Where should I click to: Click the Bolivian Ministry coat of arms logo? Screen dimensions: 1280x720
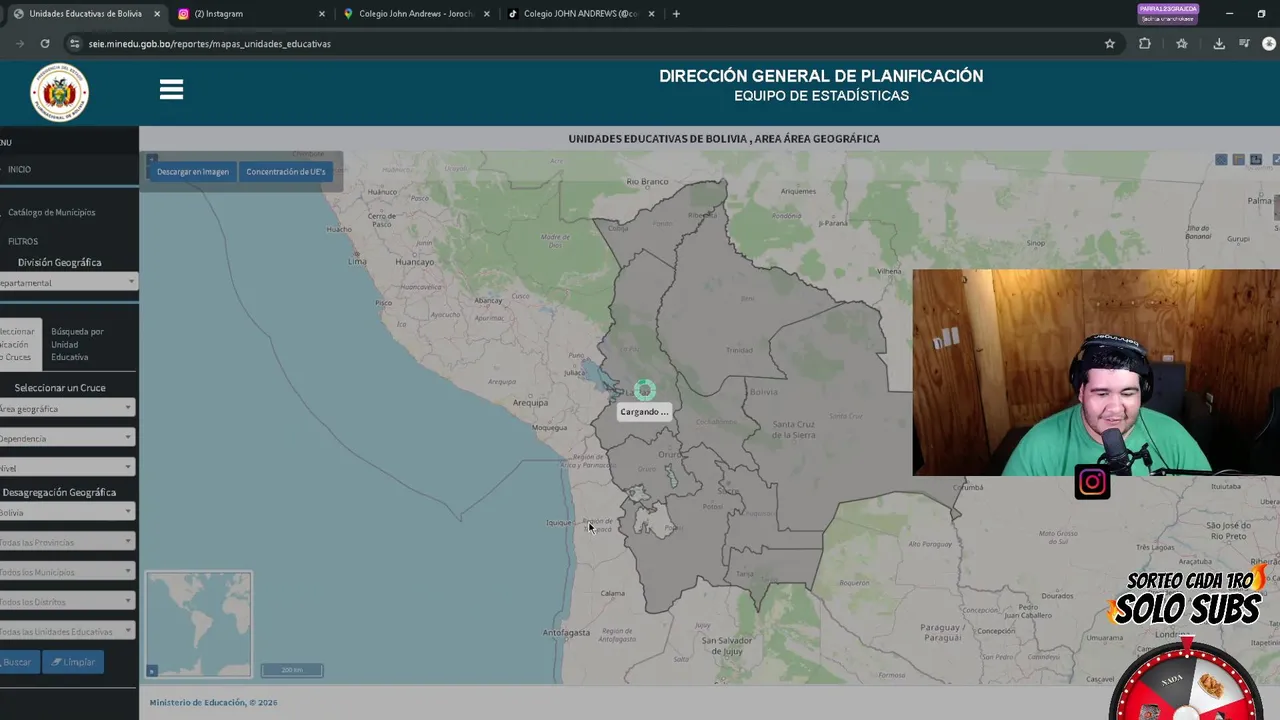click(59, 93)
